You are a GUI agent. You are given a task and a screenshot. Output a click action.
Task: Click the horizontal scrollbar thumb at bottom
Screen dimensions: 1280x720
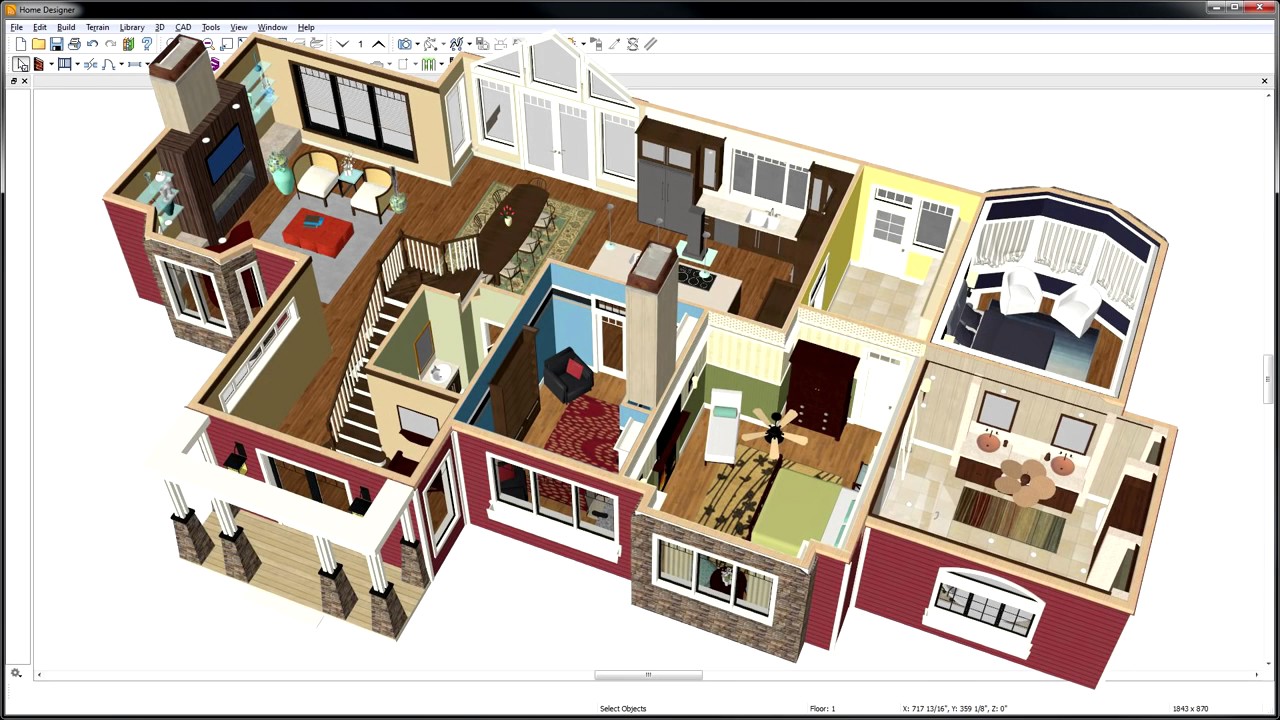pyautogui.click(x=648, y=675)
